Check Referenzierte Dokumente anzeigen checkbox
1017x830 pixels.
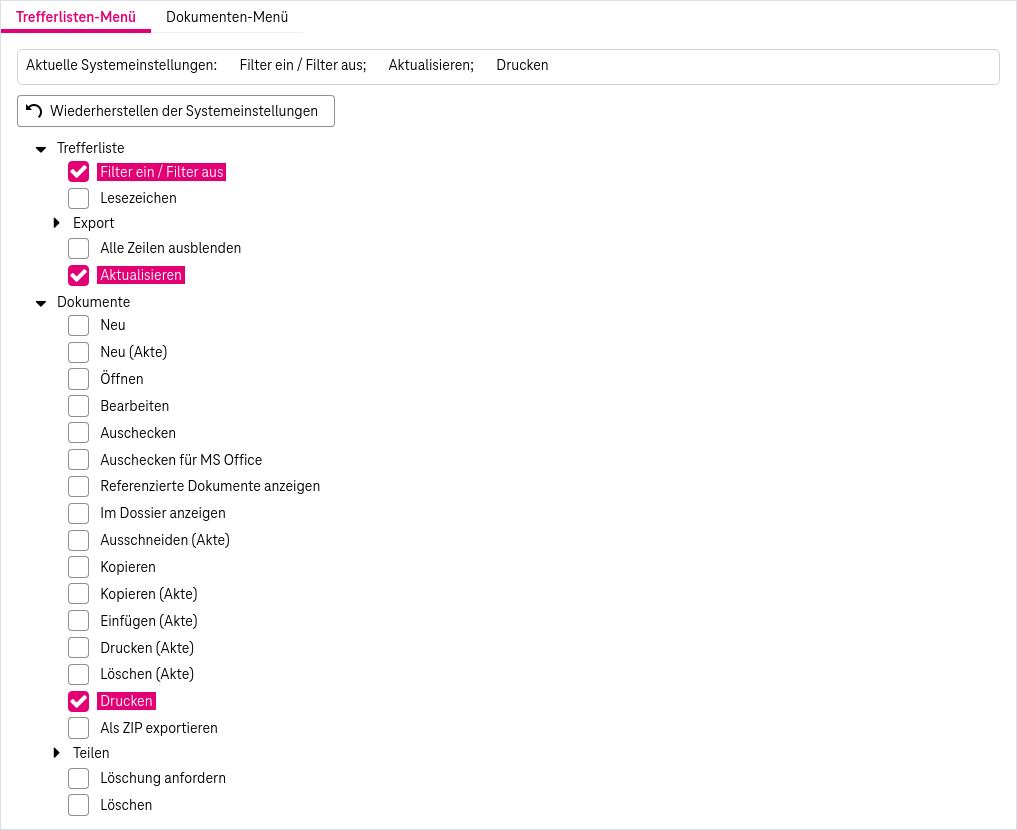click(78, 486)
